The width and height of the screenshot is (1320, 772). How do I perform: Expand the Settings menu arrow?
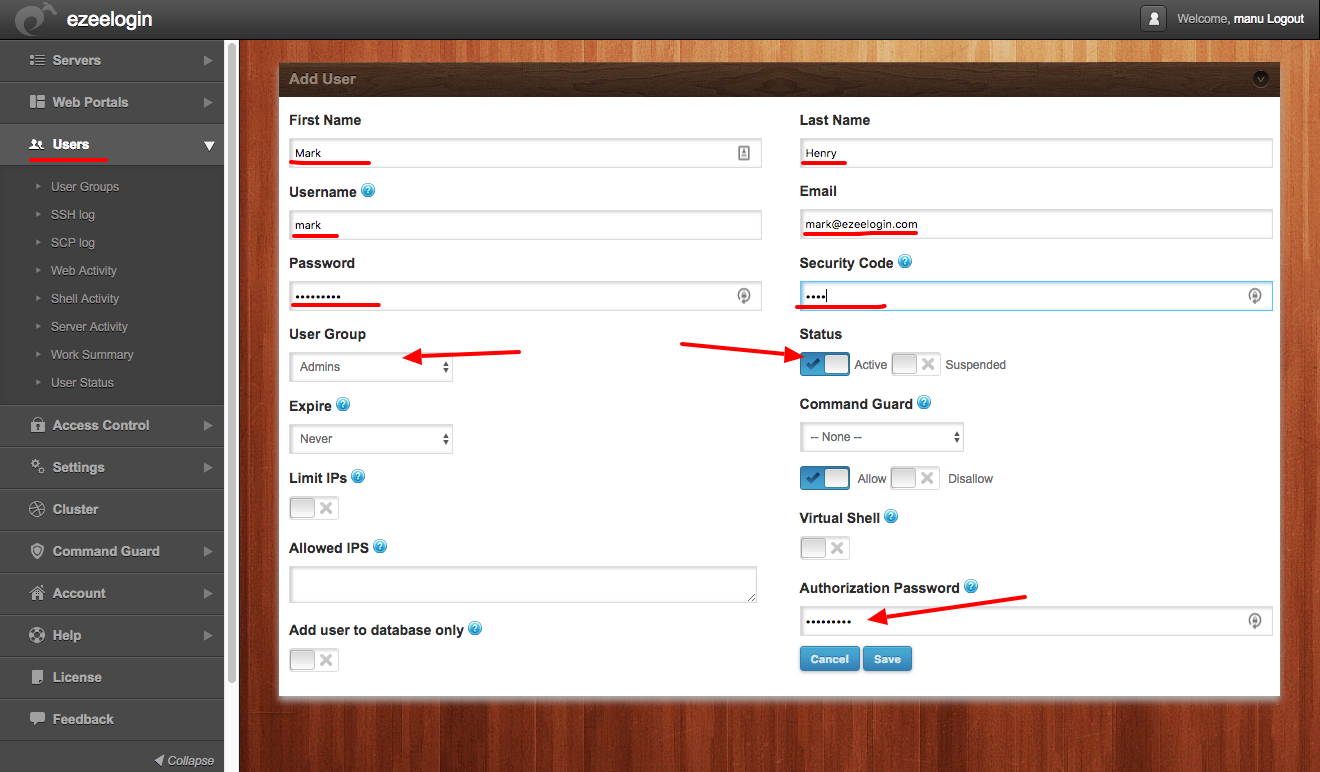[208, 467]
